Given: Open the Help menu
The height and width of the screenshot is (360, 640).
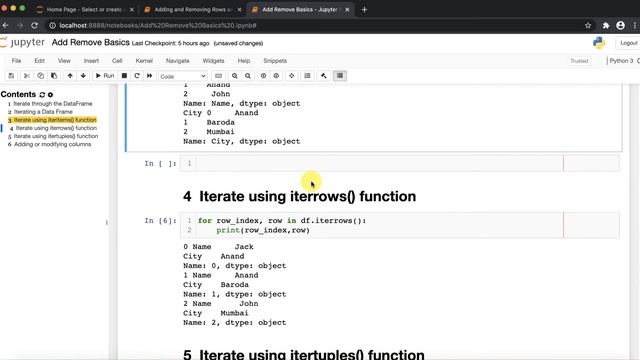Looking at the screenshot, I should pos(244,61).
